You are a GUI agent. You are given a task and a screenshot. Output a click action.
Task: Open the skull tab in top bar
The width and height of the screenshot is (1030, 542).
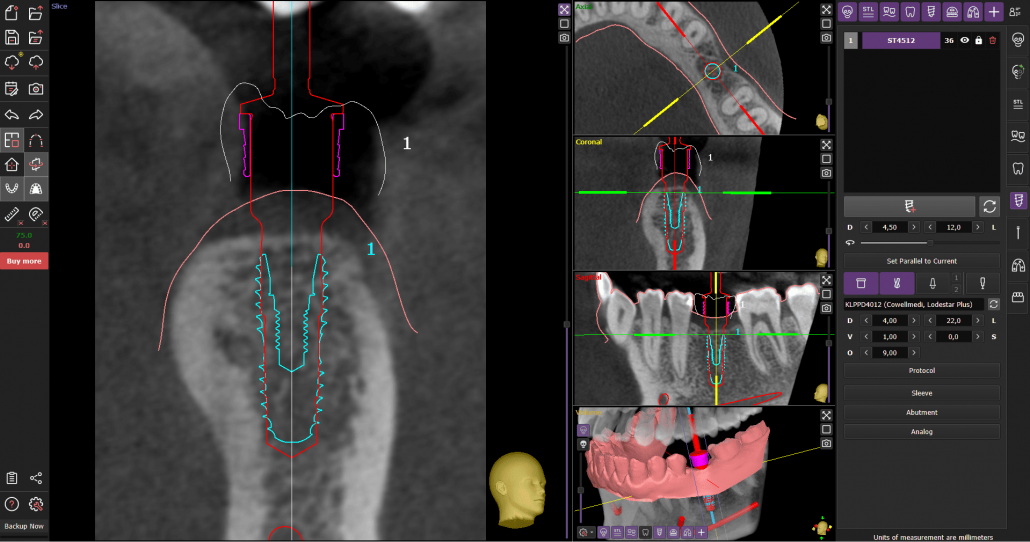point(847,11)
